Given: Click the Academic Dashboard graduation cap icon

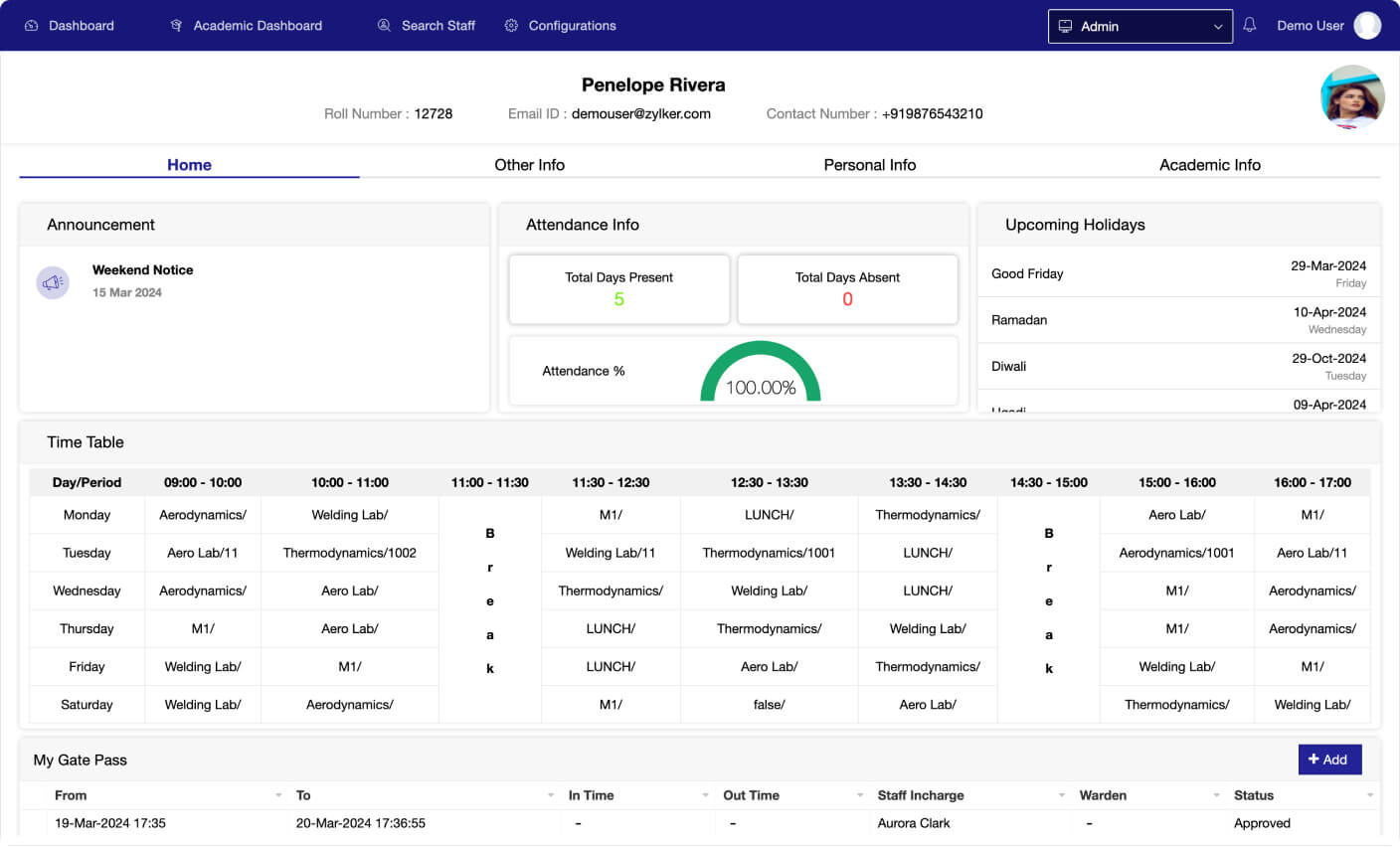Looking at the screenshot, I should pyautogui.click(x=176, y=26).
